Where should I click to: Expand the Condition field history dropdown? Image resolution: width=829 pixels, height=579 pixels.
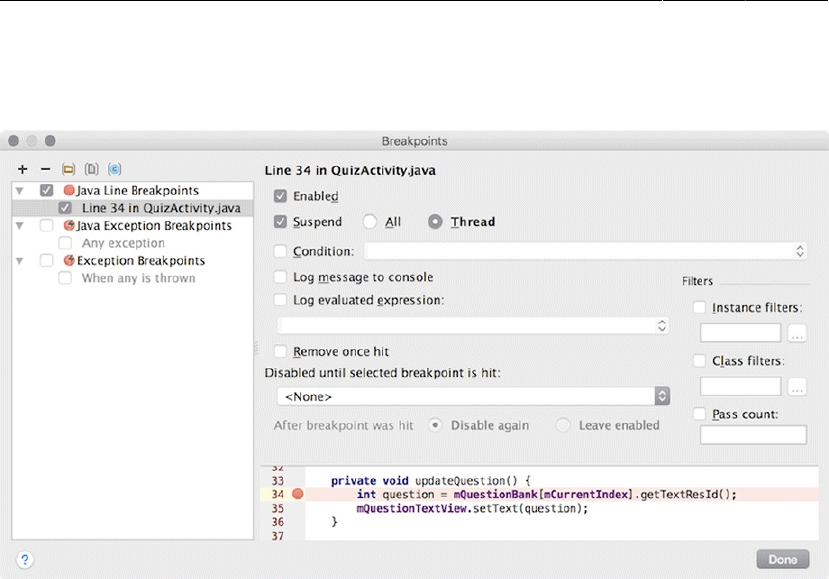pyautogui.click(x=800, y=252)
